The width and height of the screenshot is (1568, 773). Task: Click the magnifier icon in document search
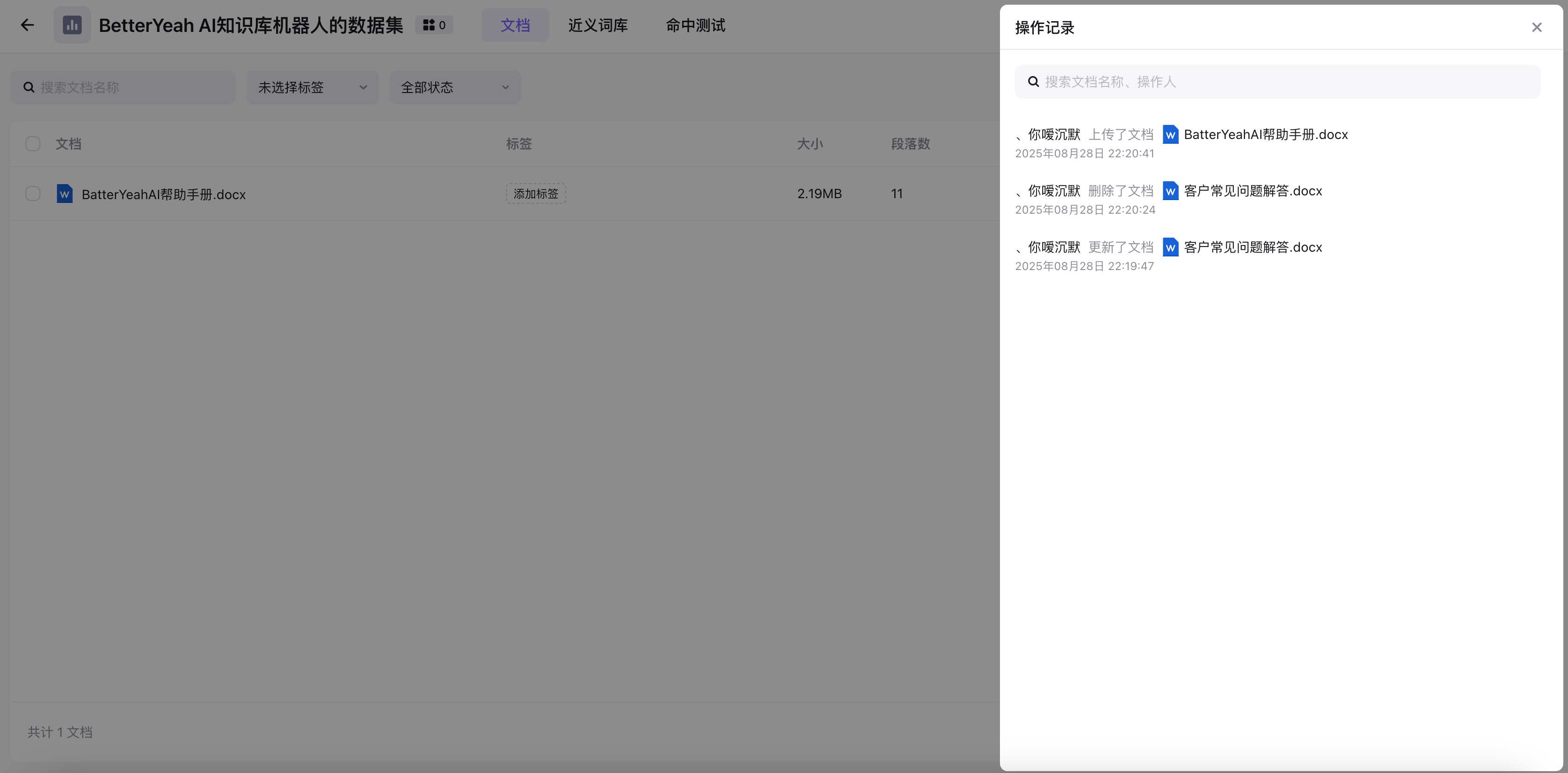pyautogui.click(x=29, y=87)
